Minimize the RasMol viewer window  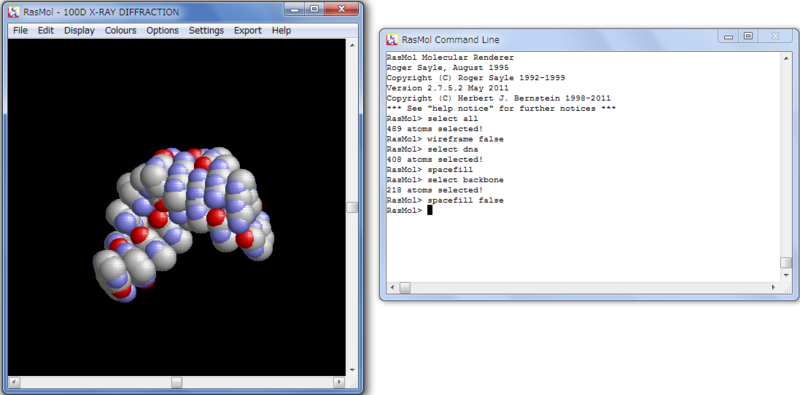point(294,9)
